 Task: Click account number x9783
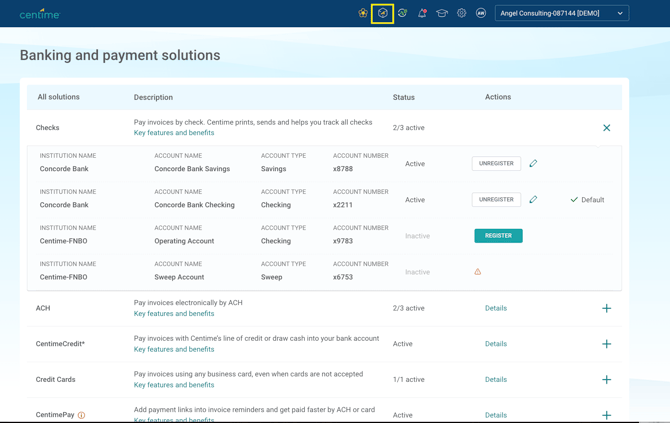point(343,241)
